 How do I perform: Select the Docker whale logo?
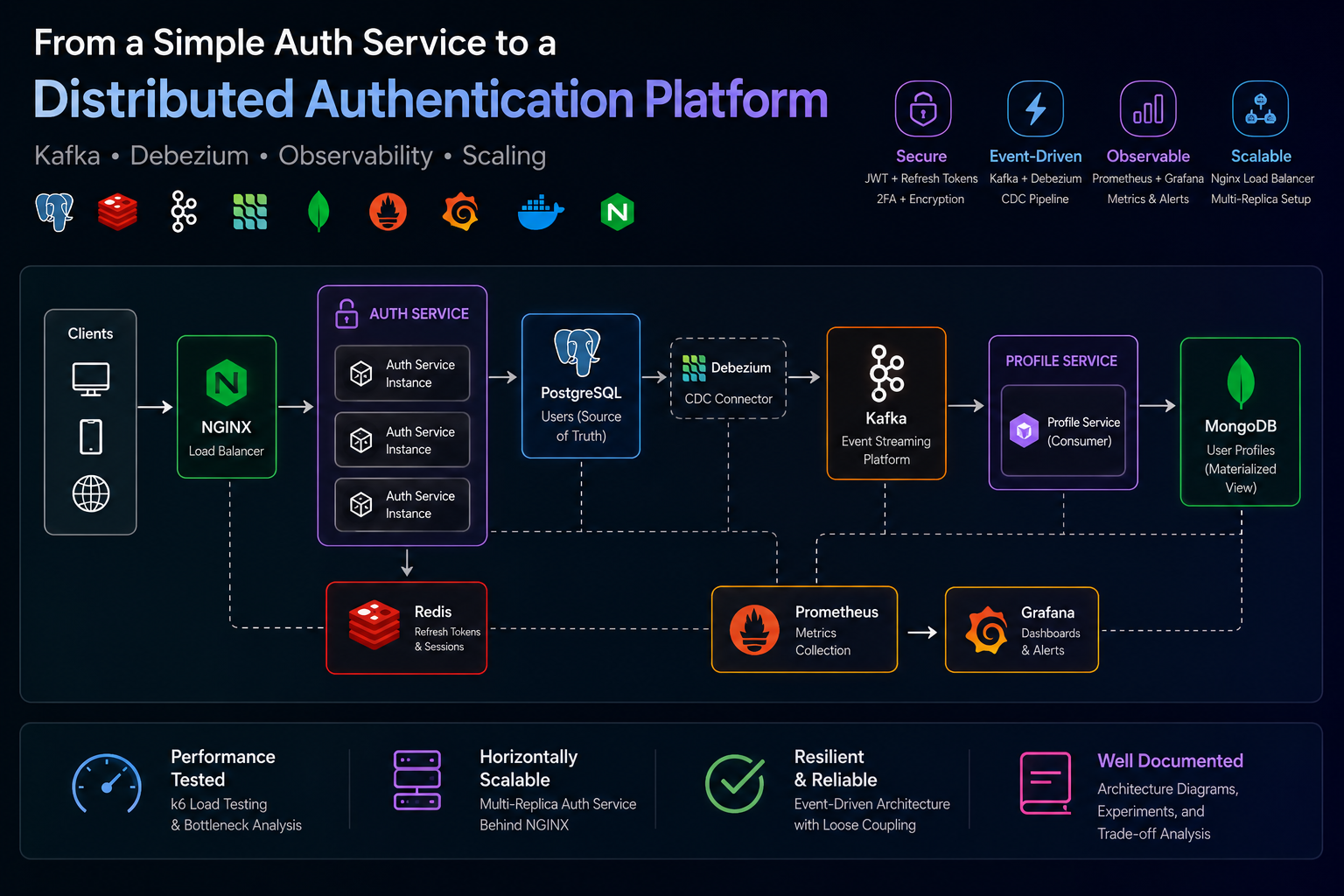click(541, 212)
